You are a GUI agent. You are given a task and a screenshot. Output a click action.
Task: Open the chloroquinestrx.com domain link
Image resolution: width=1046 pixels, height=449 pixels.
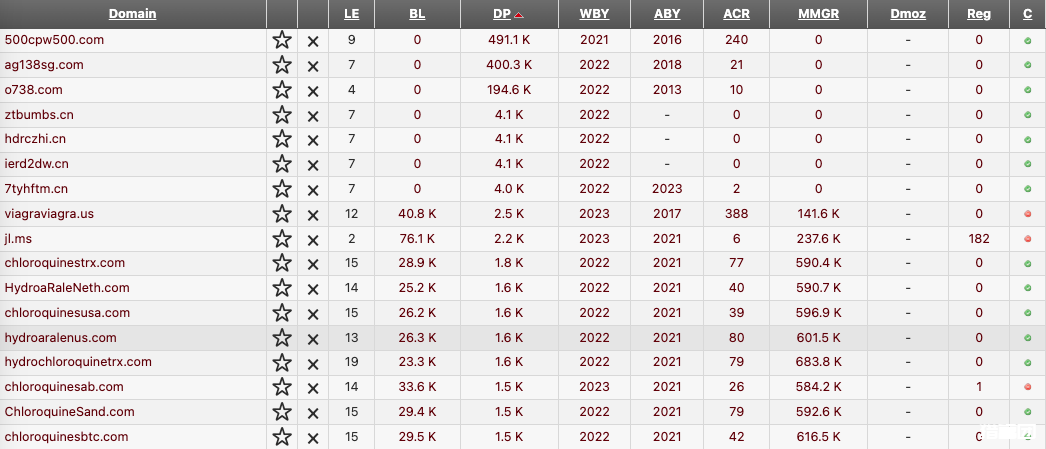tap(65, 263)
